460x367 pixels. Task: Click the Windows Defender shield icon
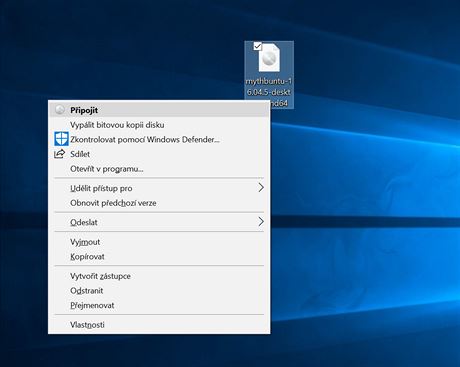(x=61, y=139)
